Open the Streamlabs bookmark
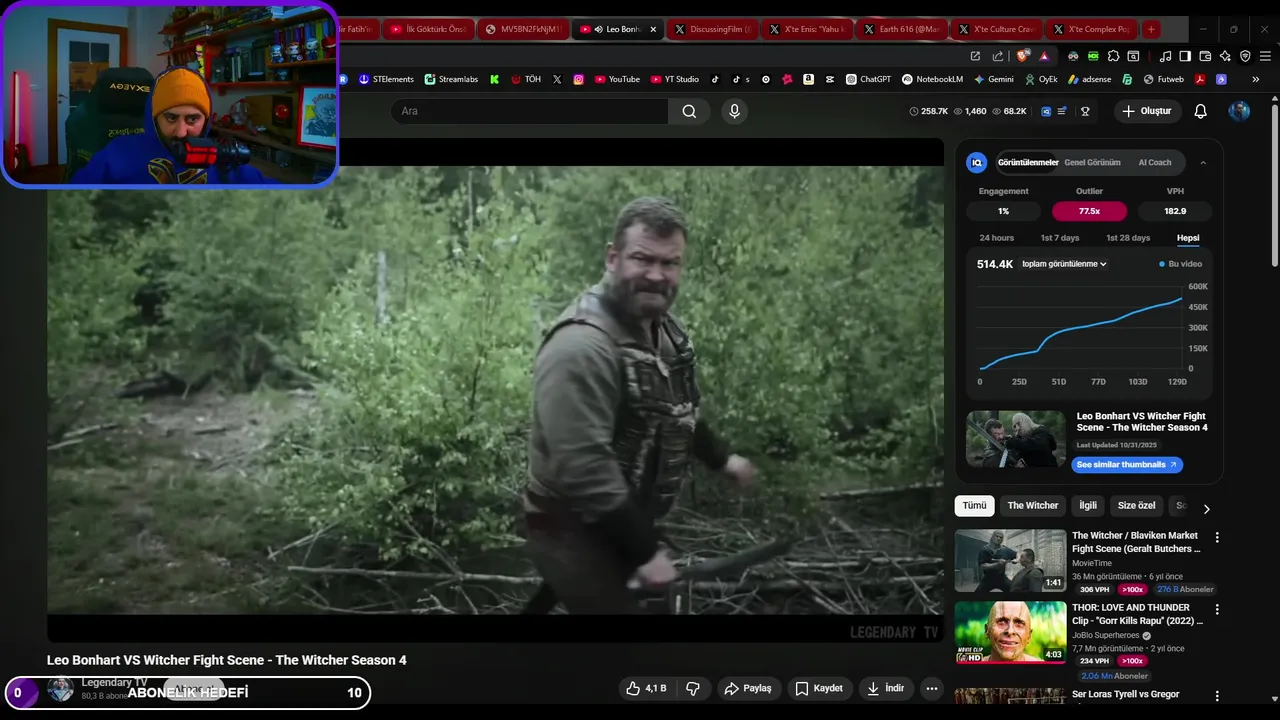 click(x=451, y=79)
